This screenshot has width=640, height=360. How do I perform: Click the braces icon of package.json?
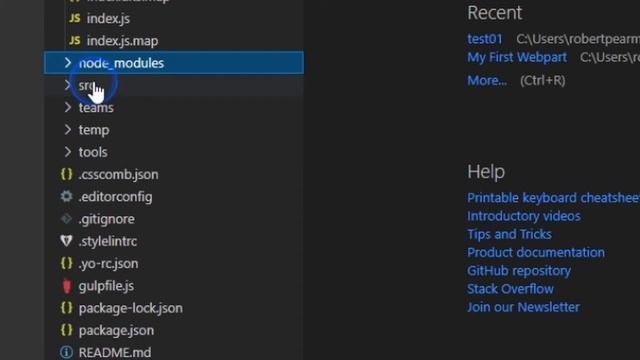tap(67, 330)
